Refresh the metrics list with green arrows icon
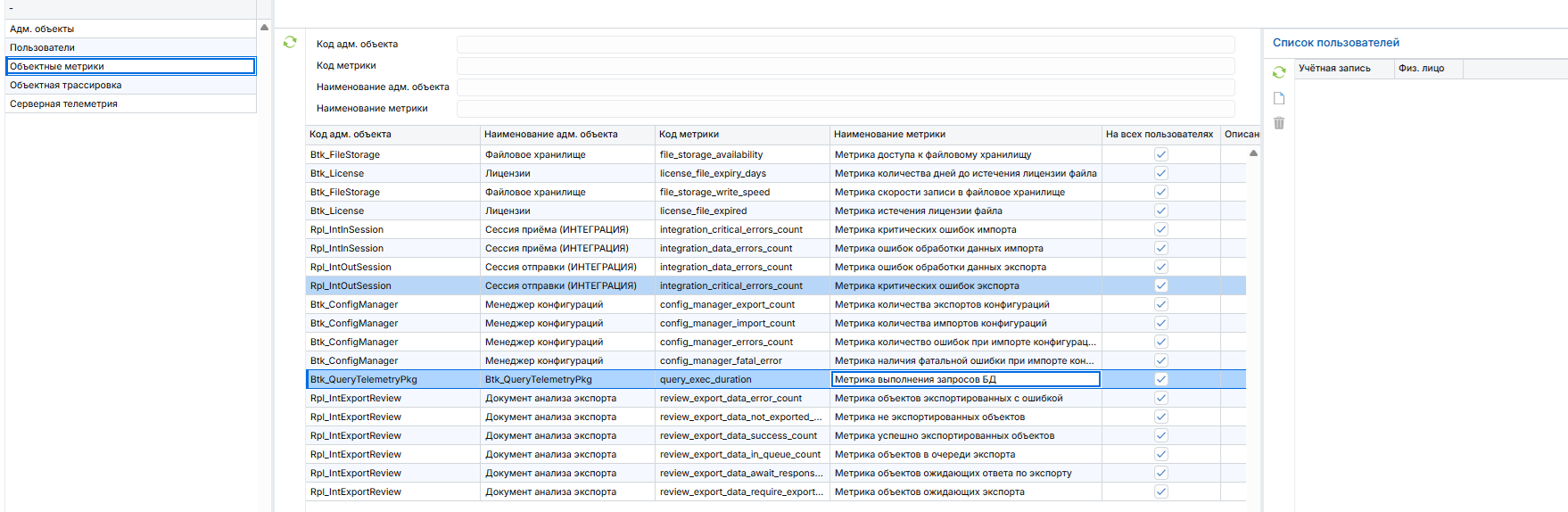The image size is (1568, 512). tap(290, 42)
